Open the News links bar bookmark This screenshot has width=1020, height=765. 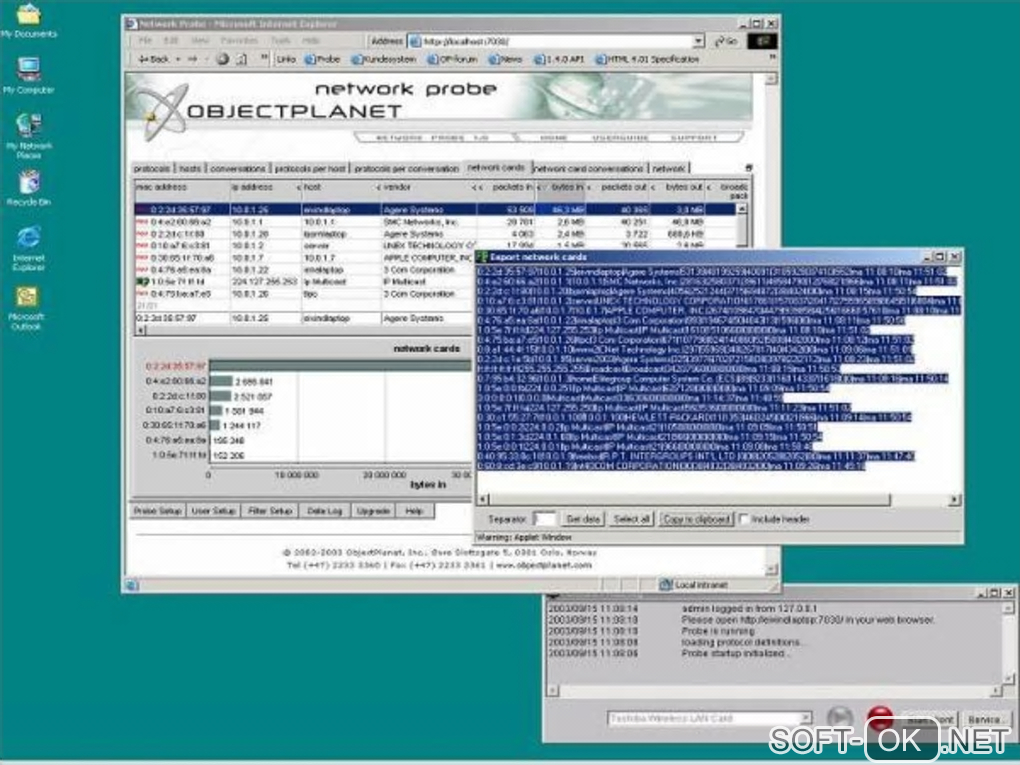505,59
